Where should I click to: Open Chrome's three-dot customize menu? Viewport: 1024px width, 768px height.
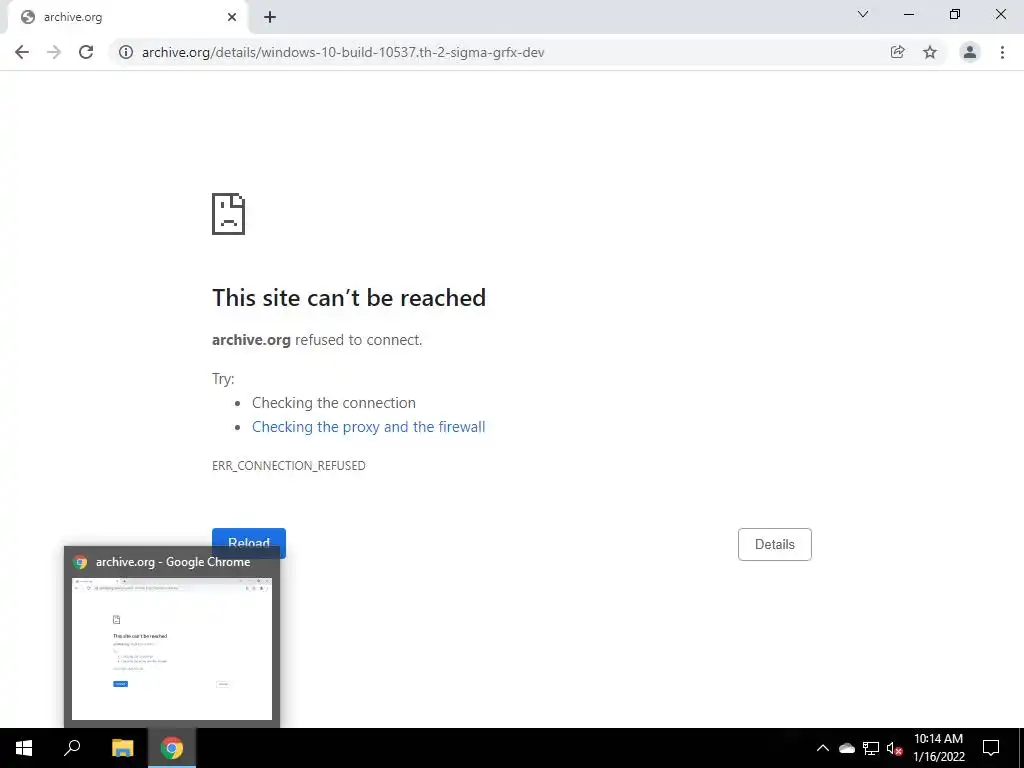[x=1002, y=52]
